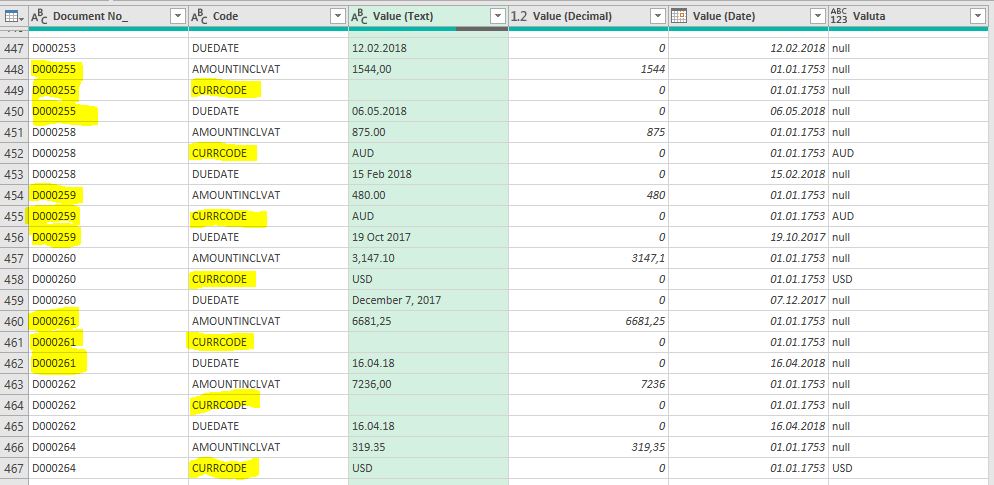Open the table menu icon in header corner
994x485 pixels.
pos(14,16)
